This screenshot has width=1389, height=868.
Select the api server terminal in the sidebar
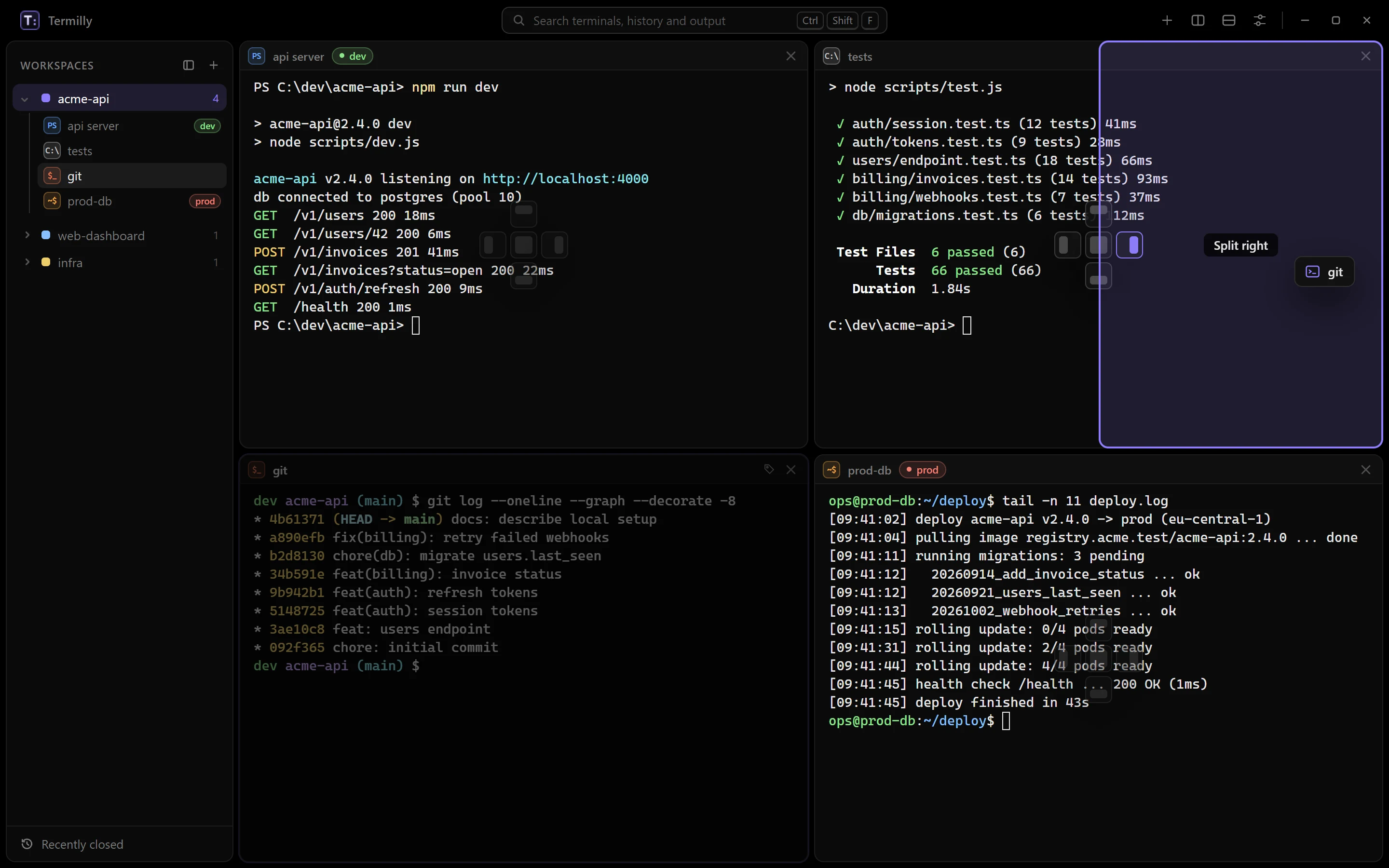[x=132, y=126]
